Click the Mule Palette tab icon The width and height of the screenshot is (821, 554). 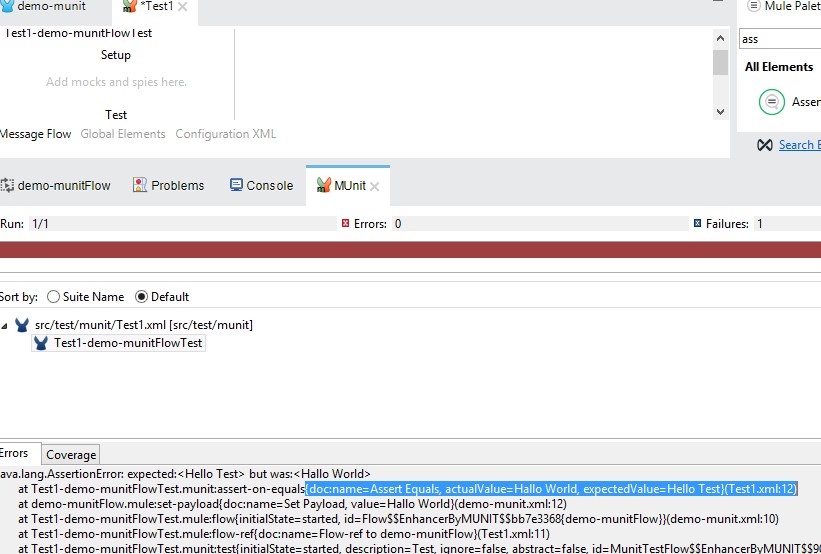753,6
